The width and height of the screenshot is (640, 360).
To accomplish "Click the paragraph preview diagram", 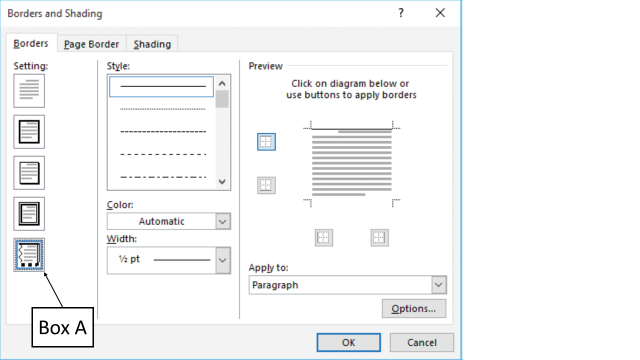I will point(351,164).
